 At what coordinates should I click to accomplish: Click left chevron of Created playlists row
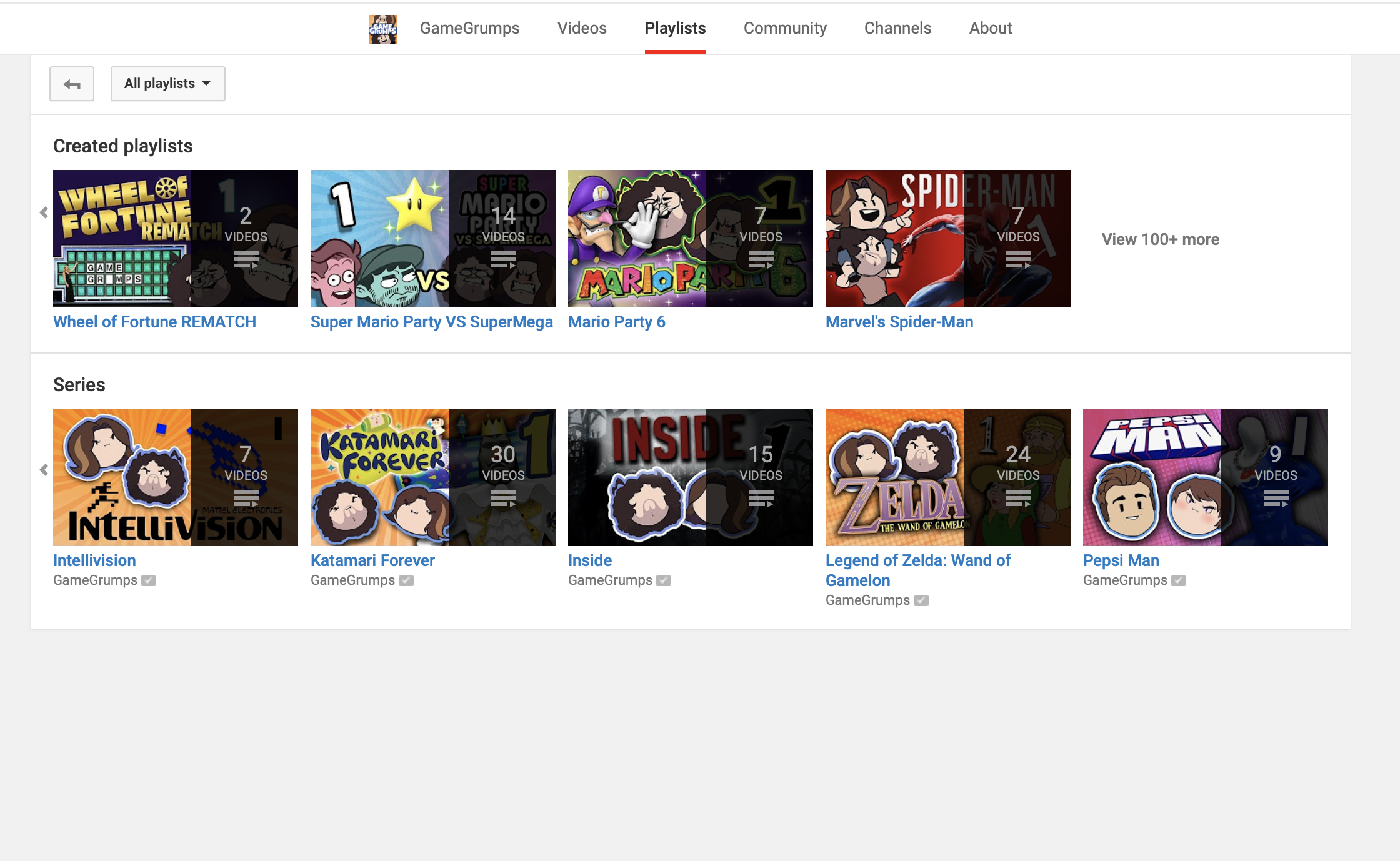44,212
